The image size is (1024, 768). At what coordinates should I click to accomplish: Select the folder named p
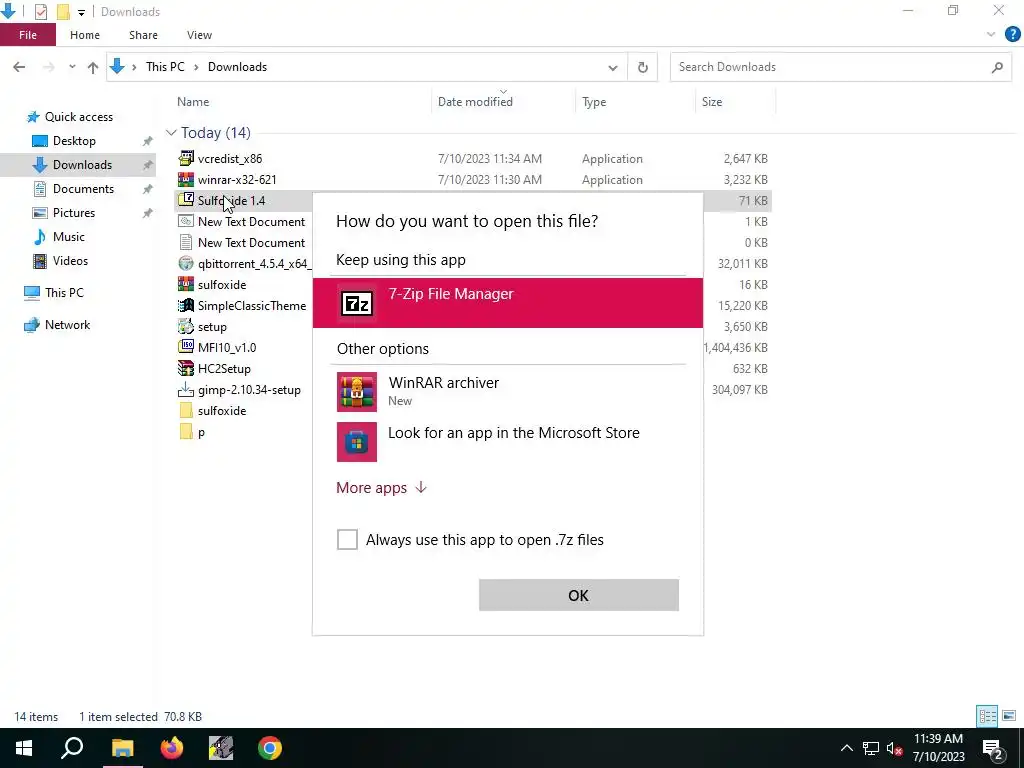coord(201,432)
